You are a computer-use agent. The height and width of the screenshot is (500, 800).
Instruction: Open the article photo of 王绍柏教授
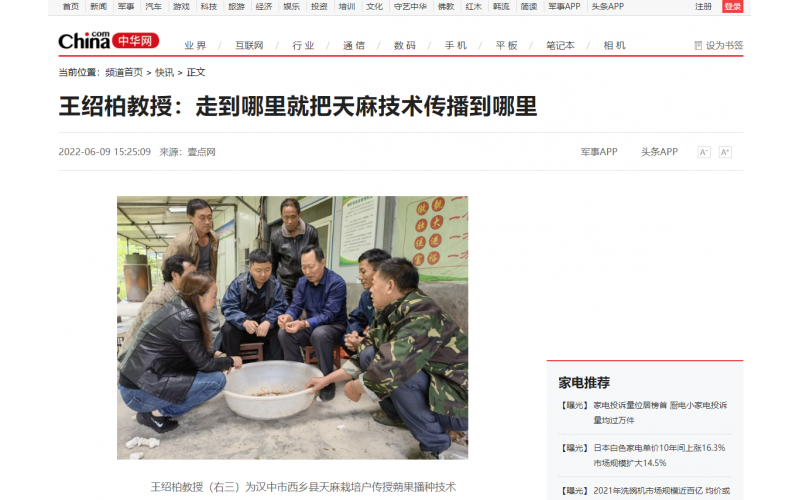pos(292,328)
